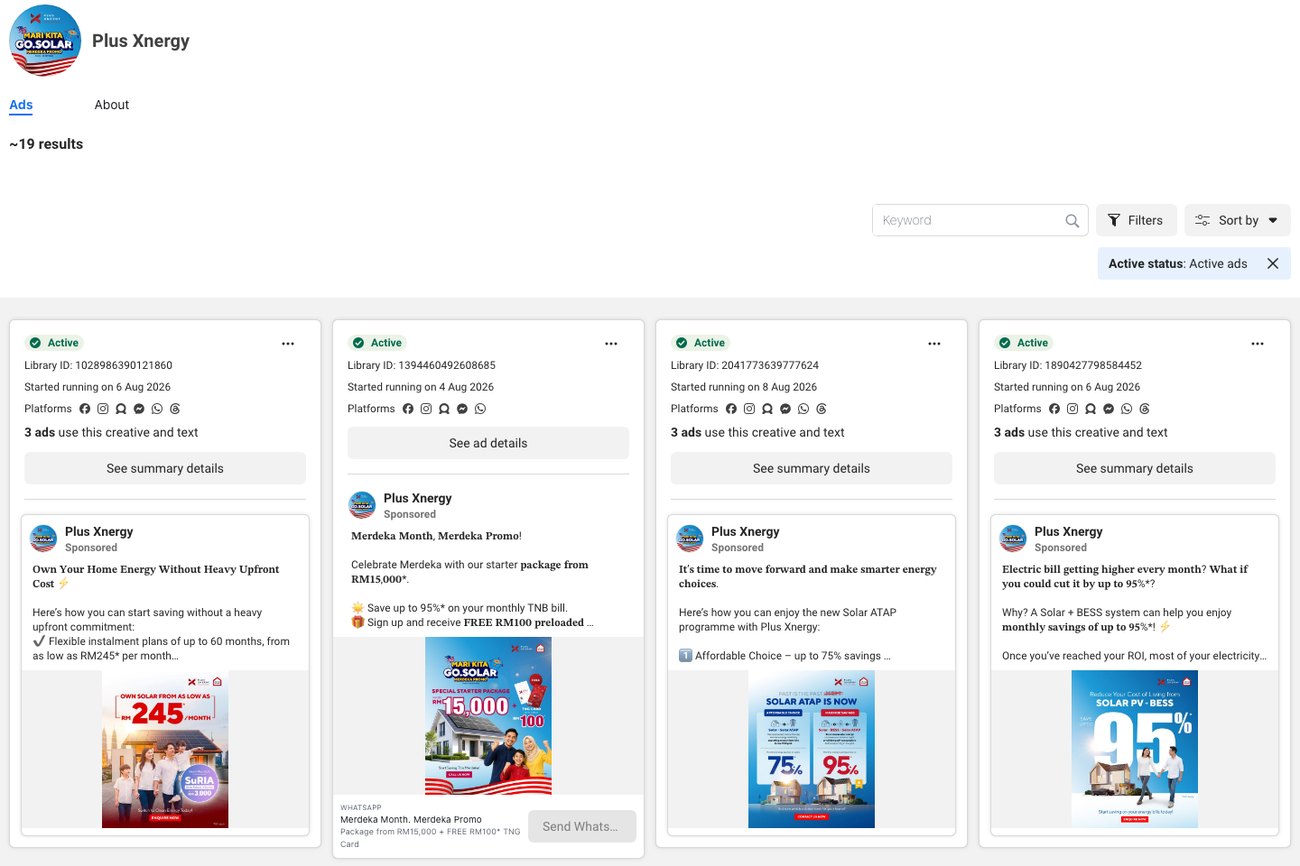Click 'Own Your Home Energy' ad headline
Viewport: 1300px width, 866px height.
(156, 576)
